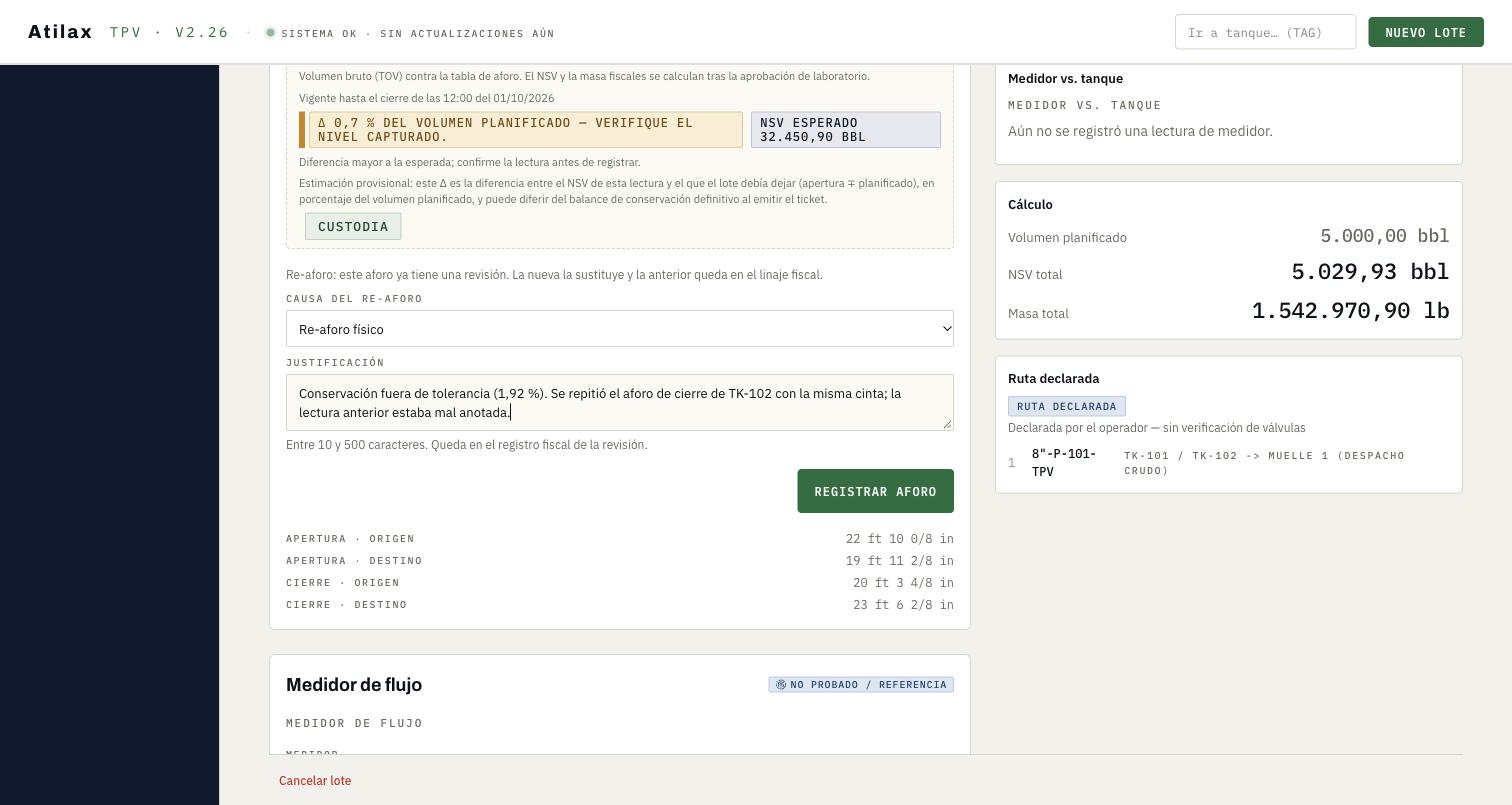Click the TK-101 / TK-102 -> MUELLE 1 route description

(x=1264, y=463)
